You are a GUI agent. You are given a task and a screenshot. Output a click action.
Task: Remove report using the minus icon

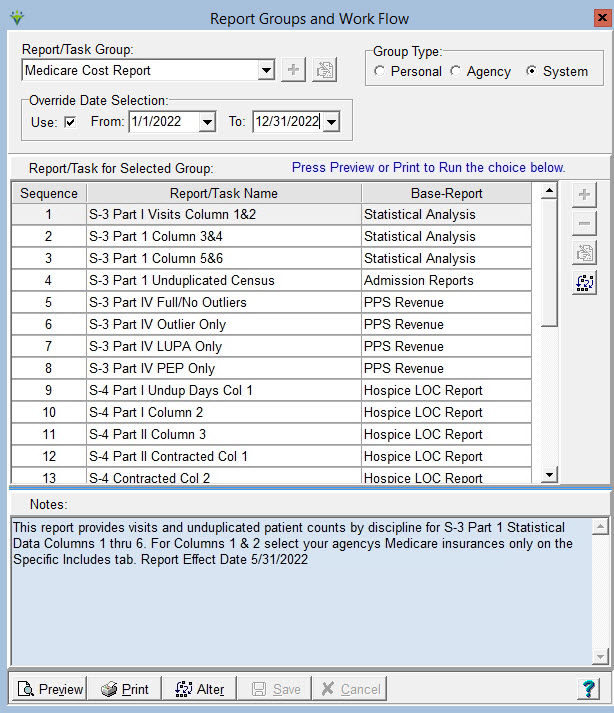tap(584, 224)
